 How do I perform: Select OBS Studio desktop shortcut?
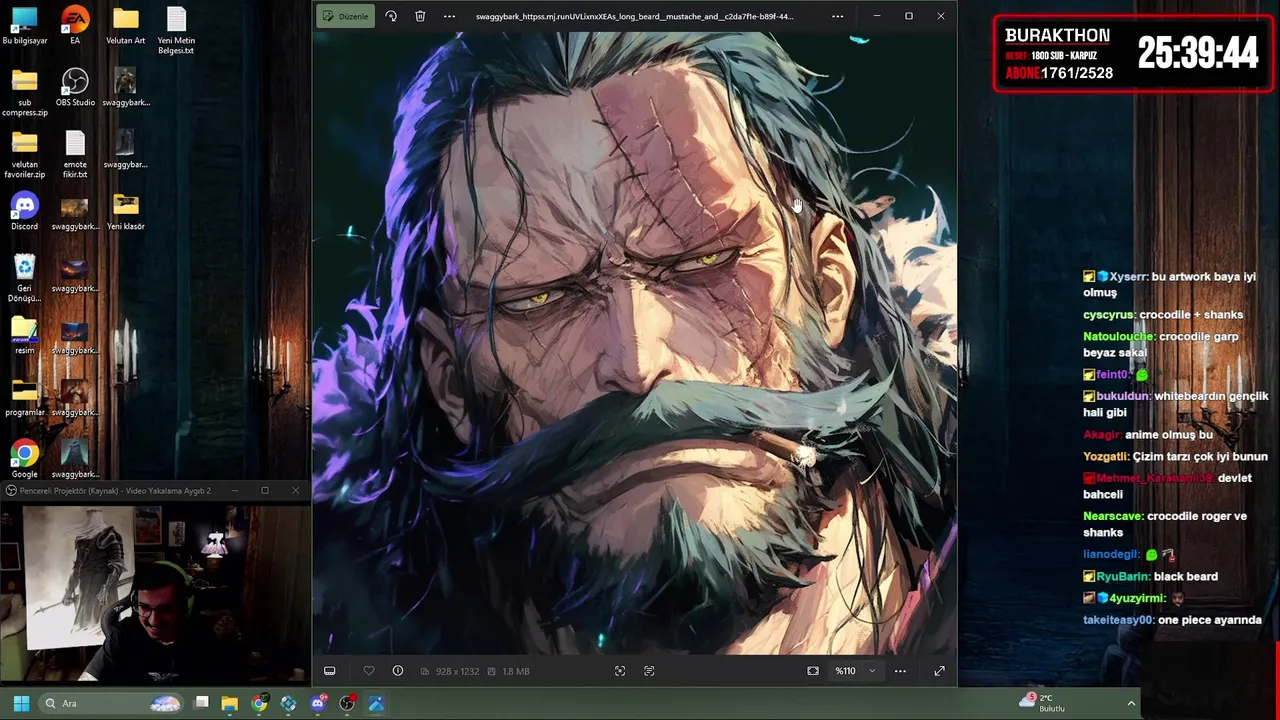coord(75,88)
